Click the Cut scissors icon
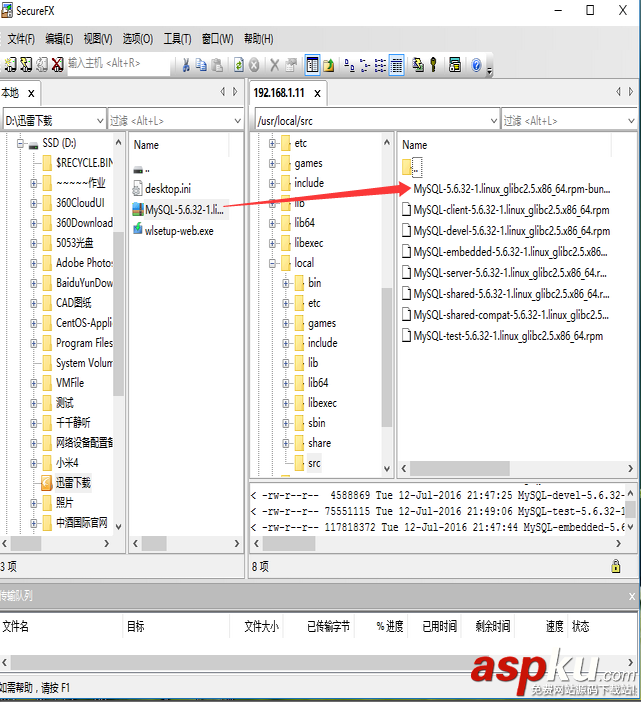 click(x=186, y=65)
